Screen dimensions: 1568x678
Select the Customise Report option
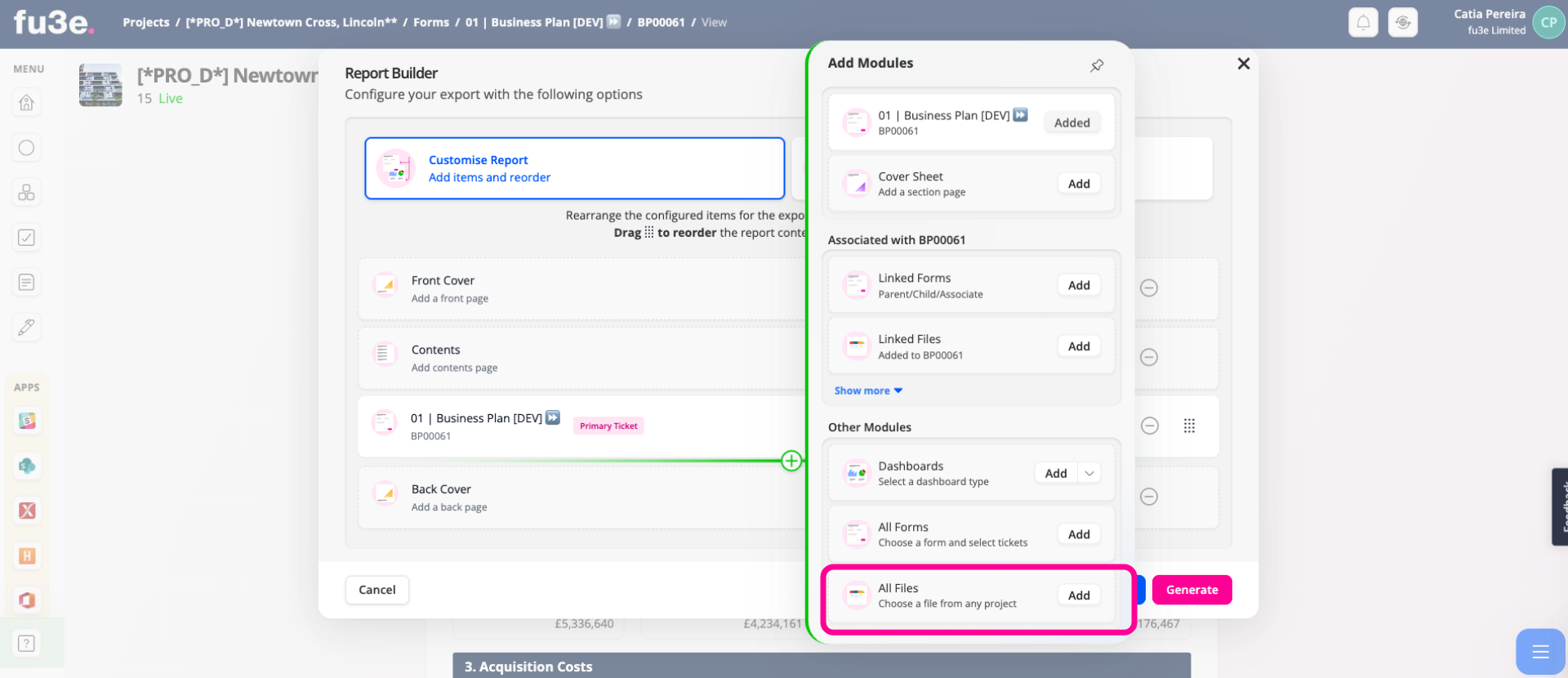coord(575,168)
